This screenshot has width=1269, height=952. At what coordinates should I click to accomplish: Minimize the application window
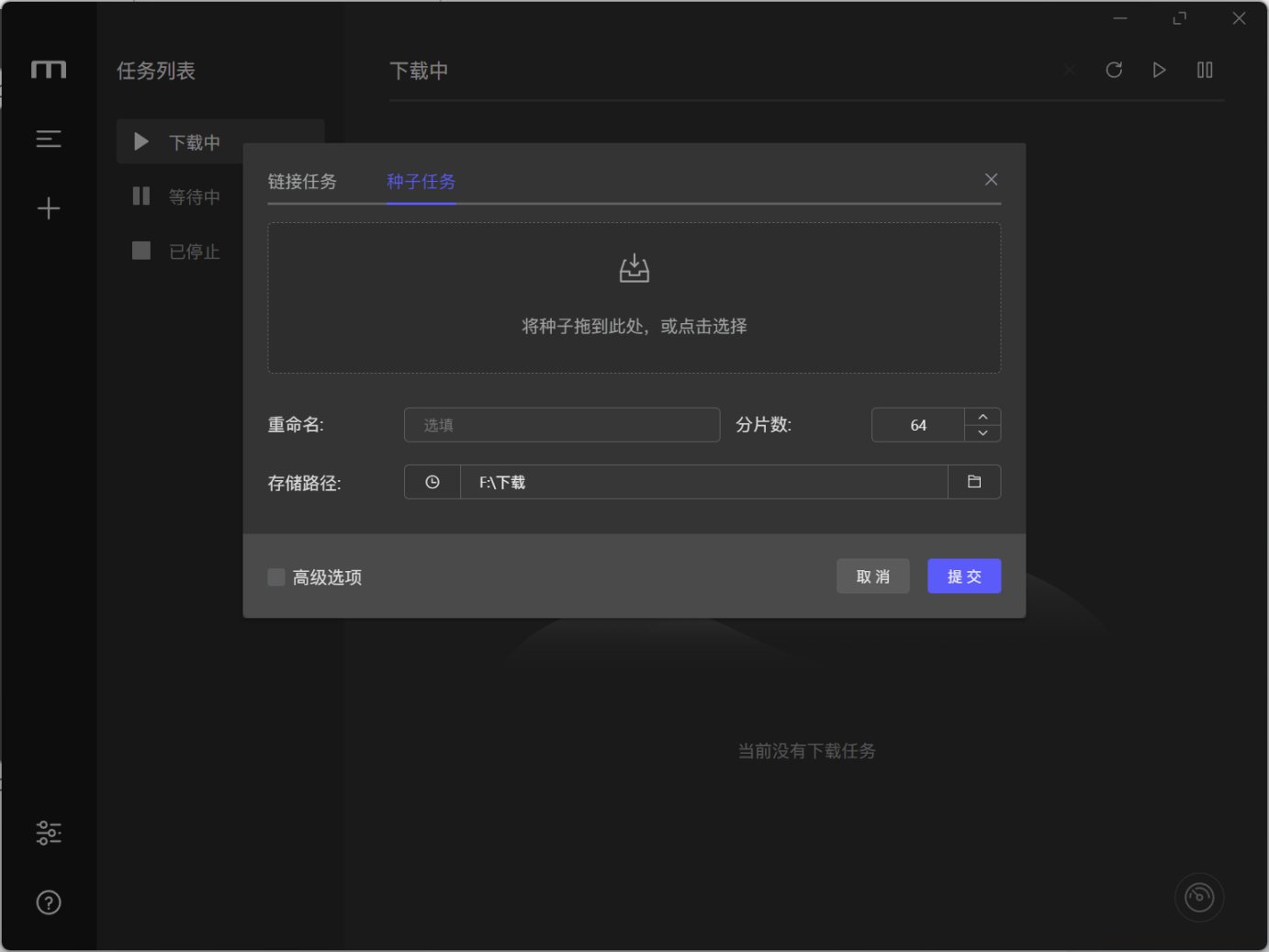[1120, 18]
